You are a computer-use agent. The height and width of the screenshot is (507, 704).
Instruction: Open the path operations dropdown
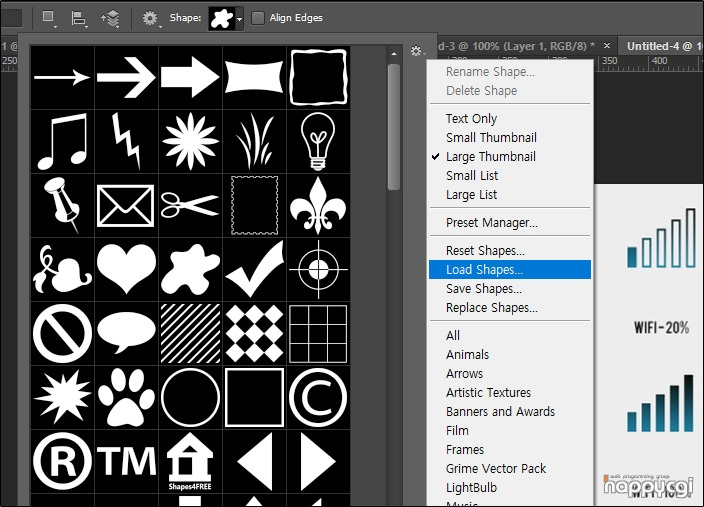49,18
